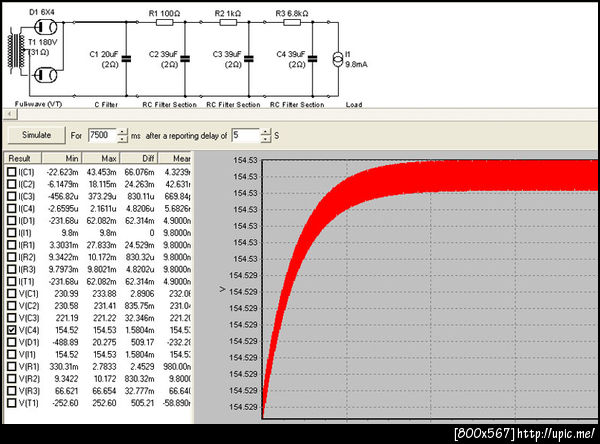Click the Max column header
The width and height of the screenshot is (600, 444).
pos(101,158)
